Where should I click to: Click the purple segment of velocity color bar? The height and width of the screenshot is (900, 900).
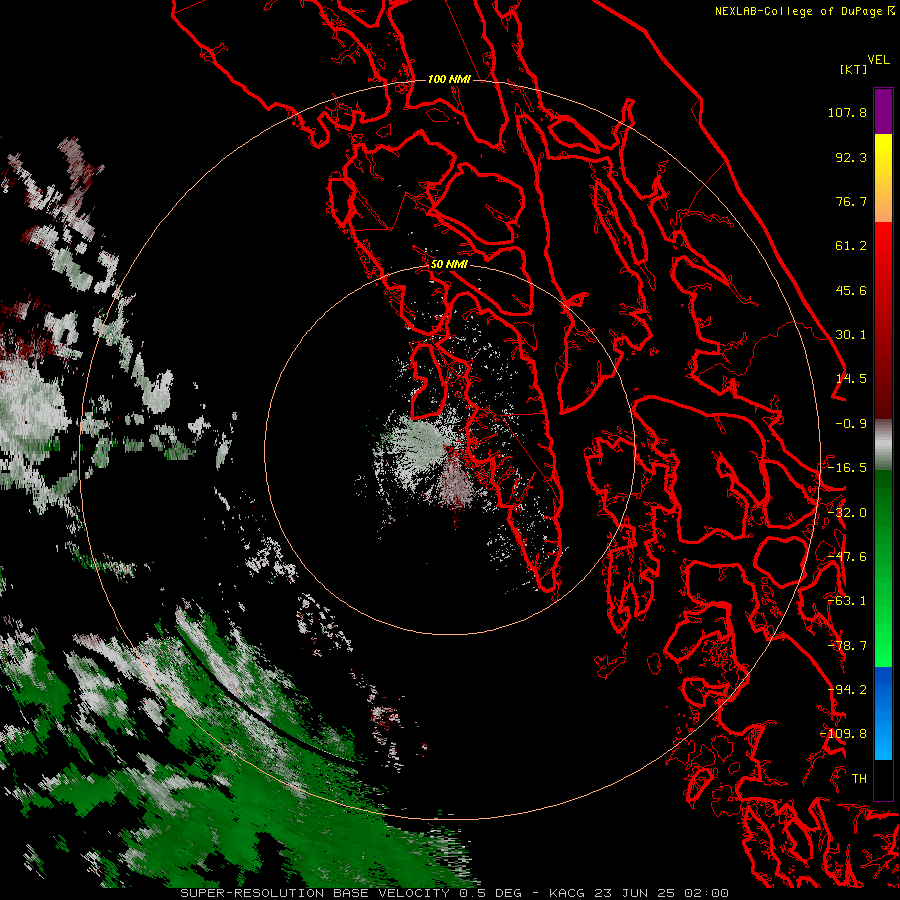click(883, 111)
